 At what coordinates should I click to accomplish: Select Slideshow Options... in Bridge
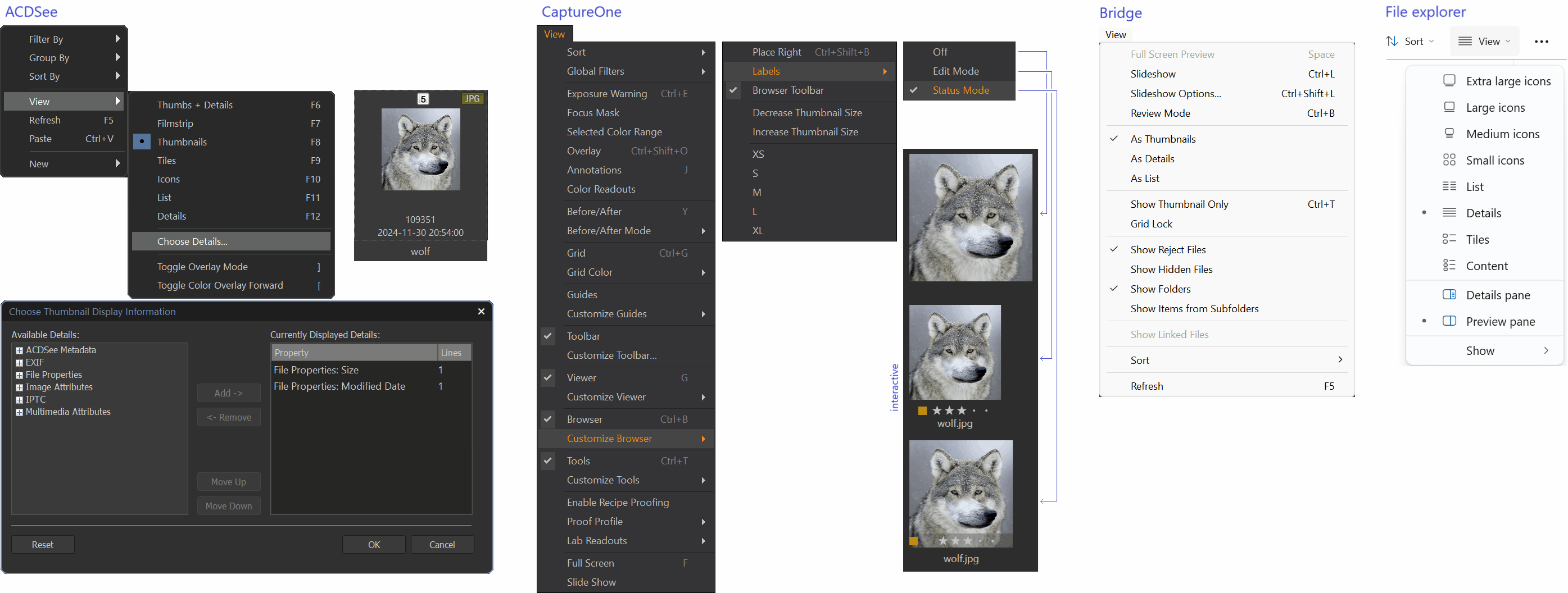pyautogui.click(x=1226, y=94)
